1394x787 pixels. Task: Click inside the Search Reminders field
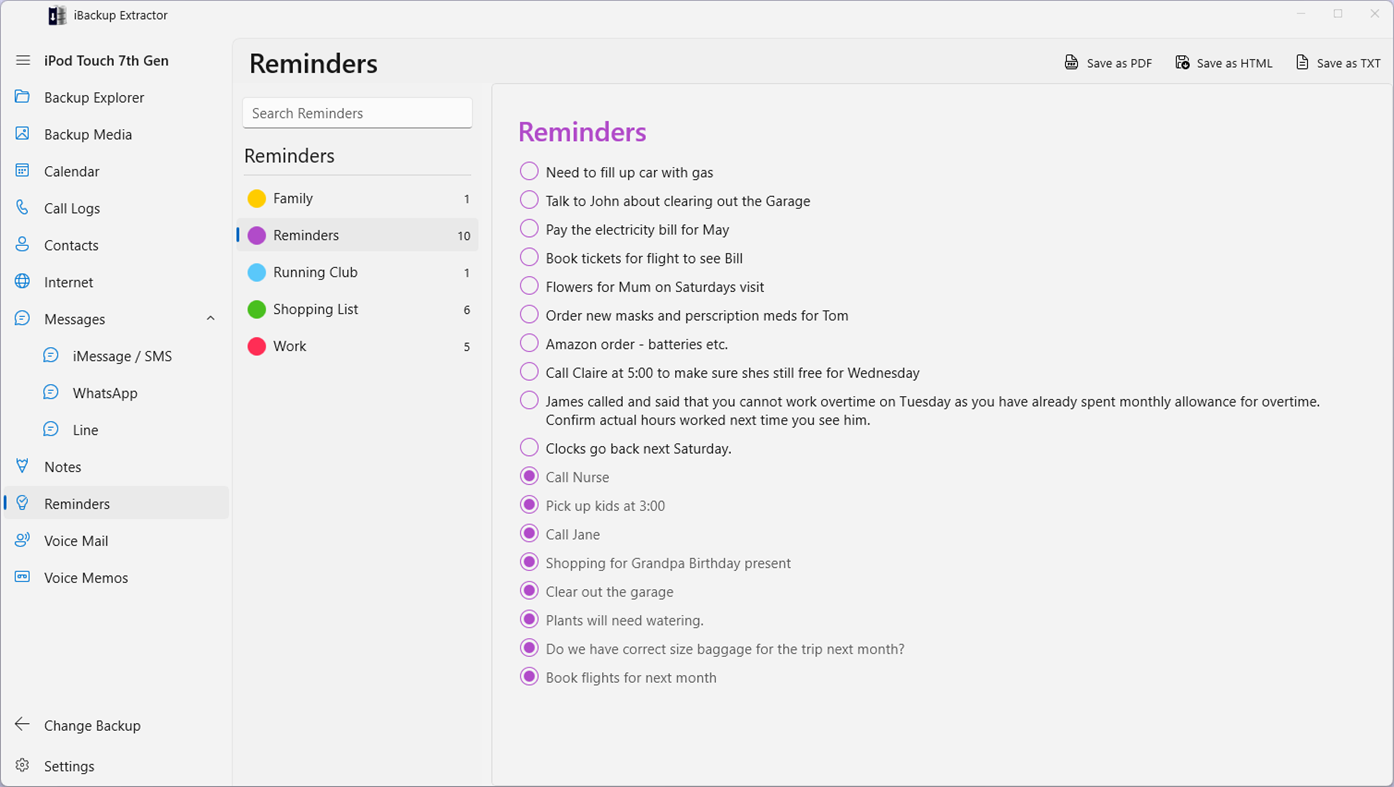pos(357,112)
